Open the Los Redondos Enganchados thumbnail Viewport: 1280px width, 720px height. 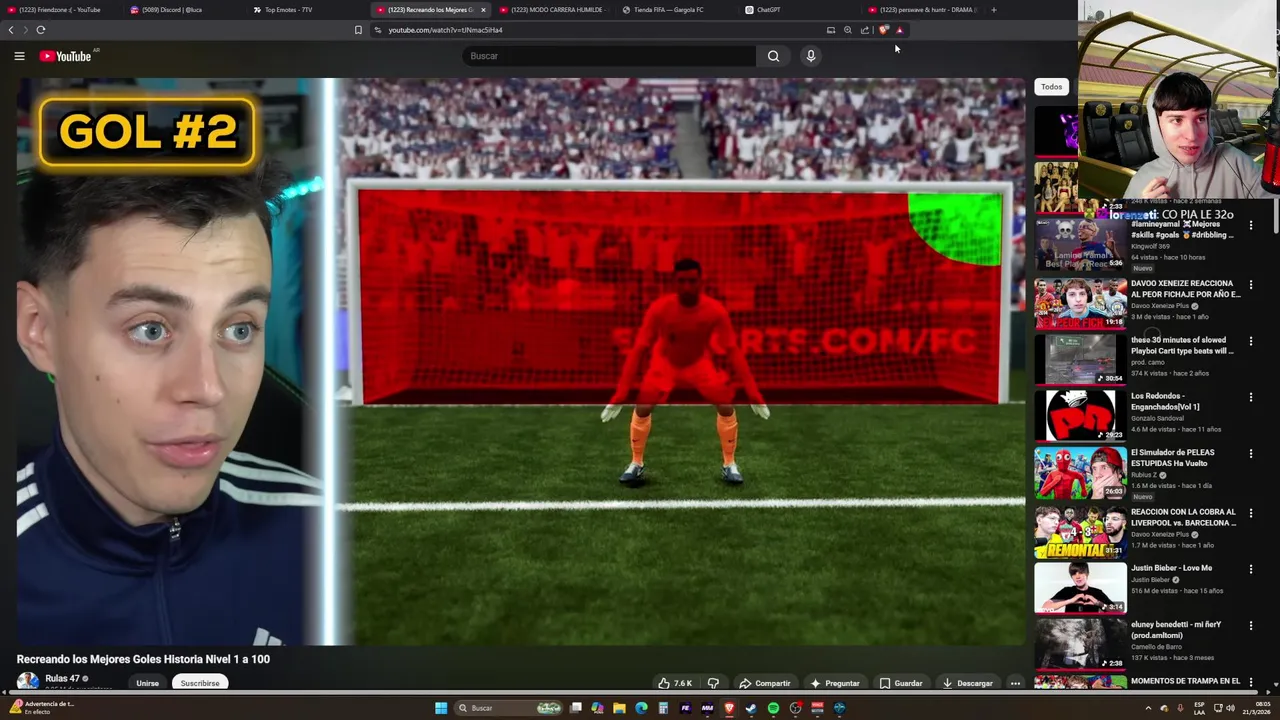(1080, 415)
